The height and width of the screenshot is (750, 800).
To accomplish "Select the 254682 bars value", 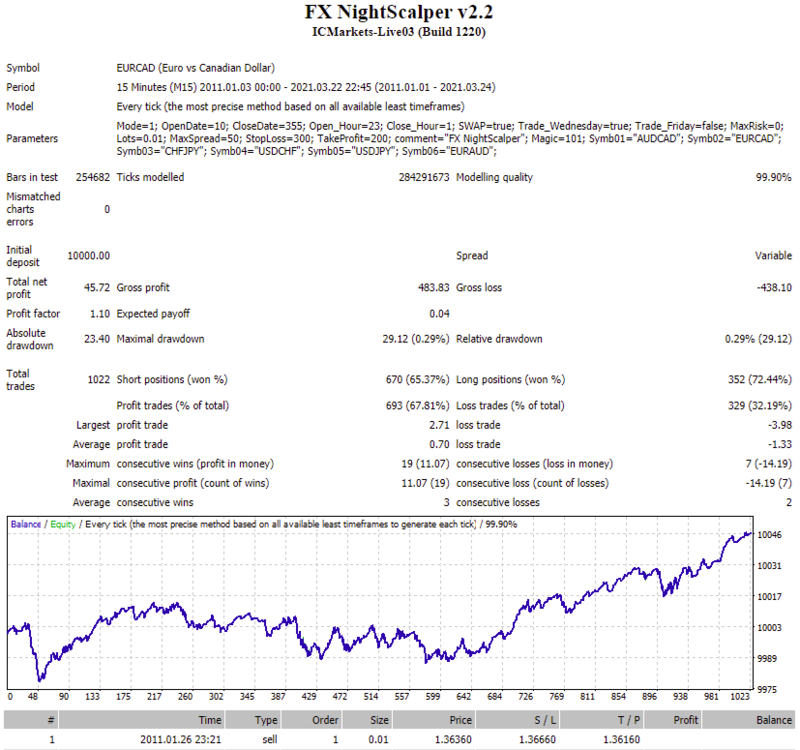I will pyautogui.click(x=93, y=177).
